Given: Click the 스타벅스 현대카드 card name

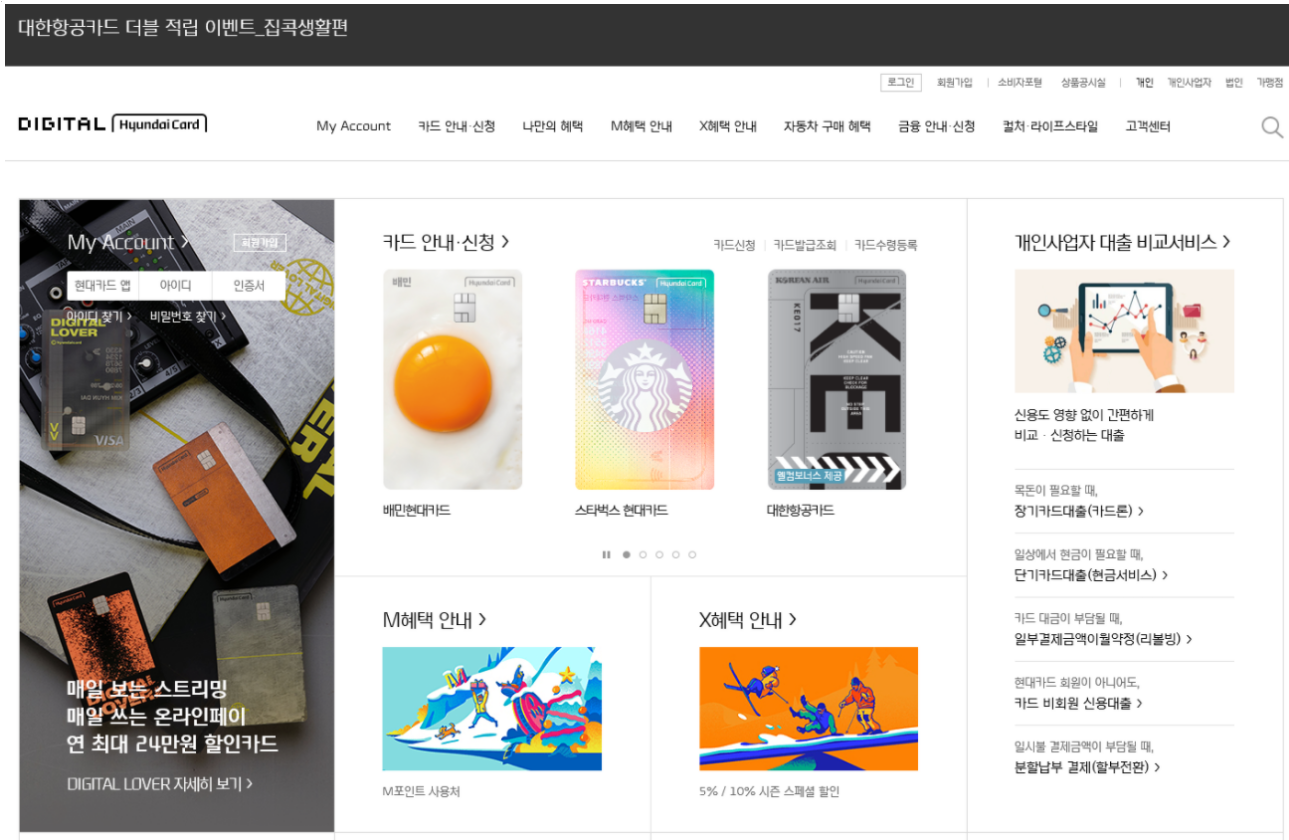Looking at the screenshot, I should 621,511.
